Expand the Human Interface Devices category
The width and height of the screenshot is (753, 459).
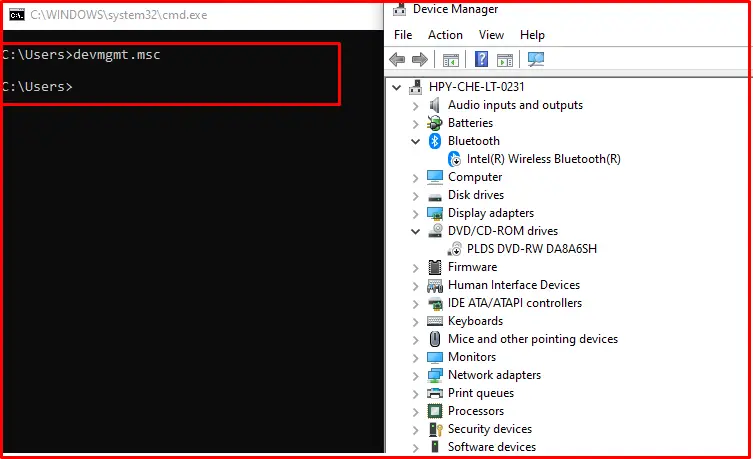point(415,286)
